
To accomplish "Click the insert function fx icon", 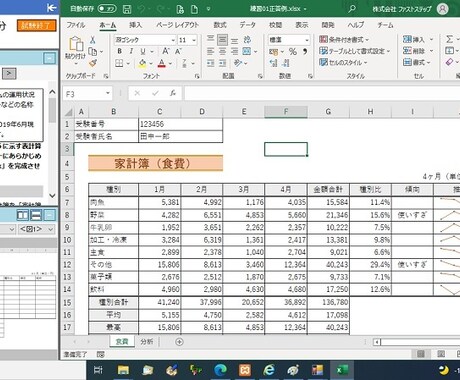I will pos(172,94).
